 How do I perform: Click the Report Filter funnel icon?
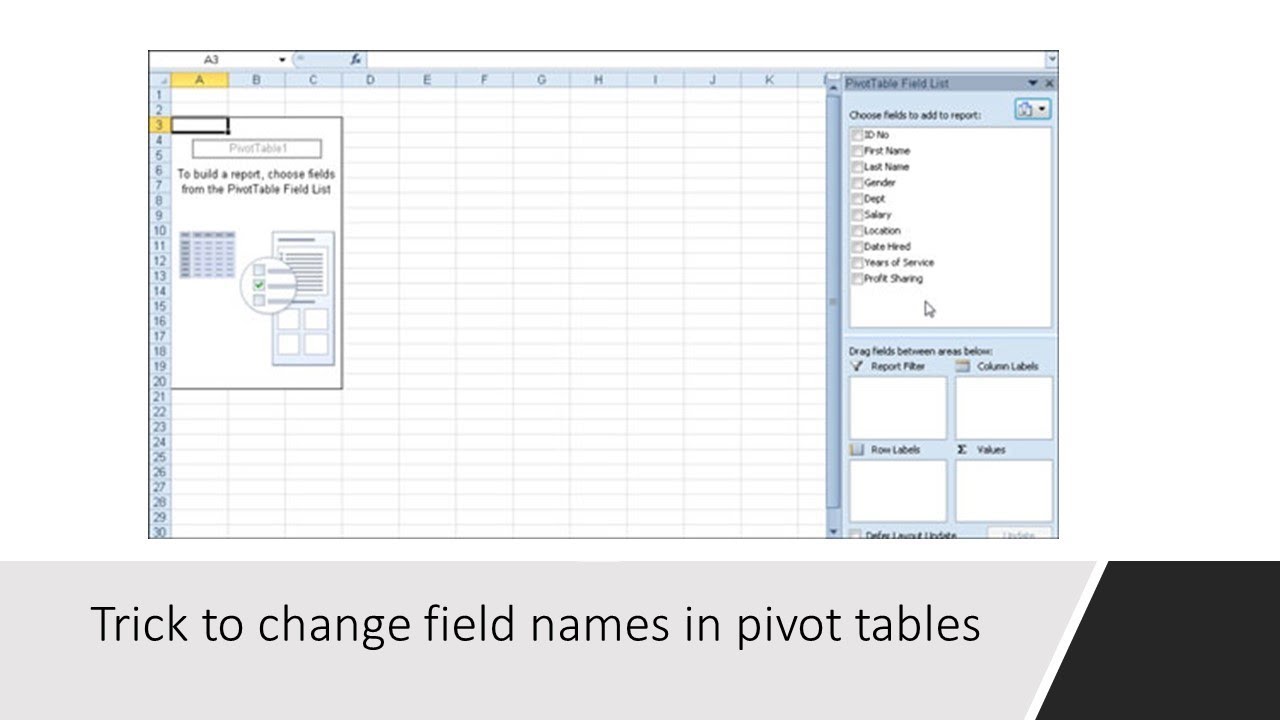pos(857,367)
